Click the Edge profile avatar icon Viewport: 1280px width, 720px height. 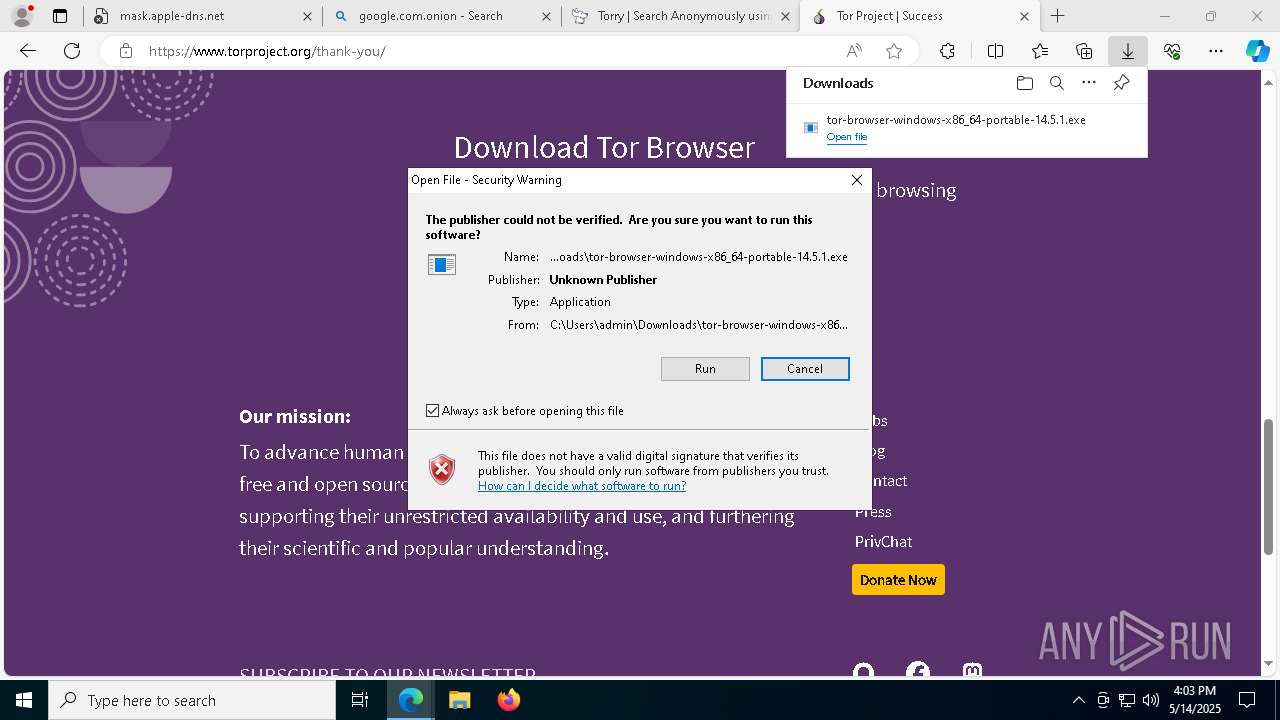(21, 16)
